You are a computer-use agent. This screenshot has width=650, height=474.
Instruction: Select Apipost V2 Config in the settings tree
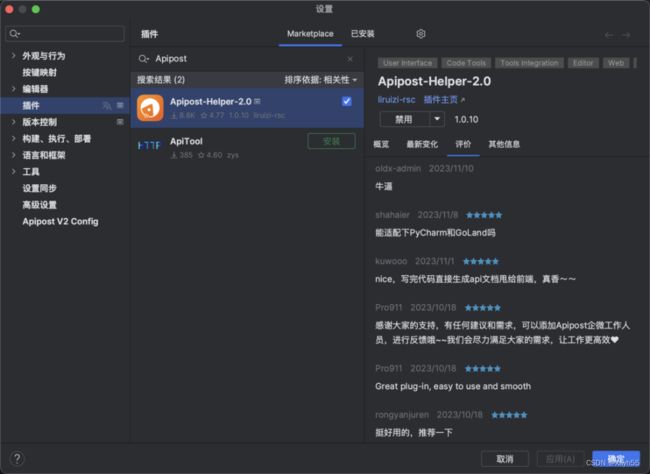click(60, 221)
